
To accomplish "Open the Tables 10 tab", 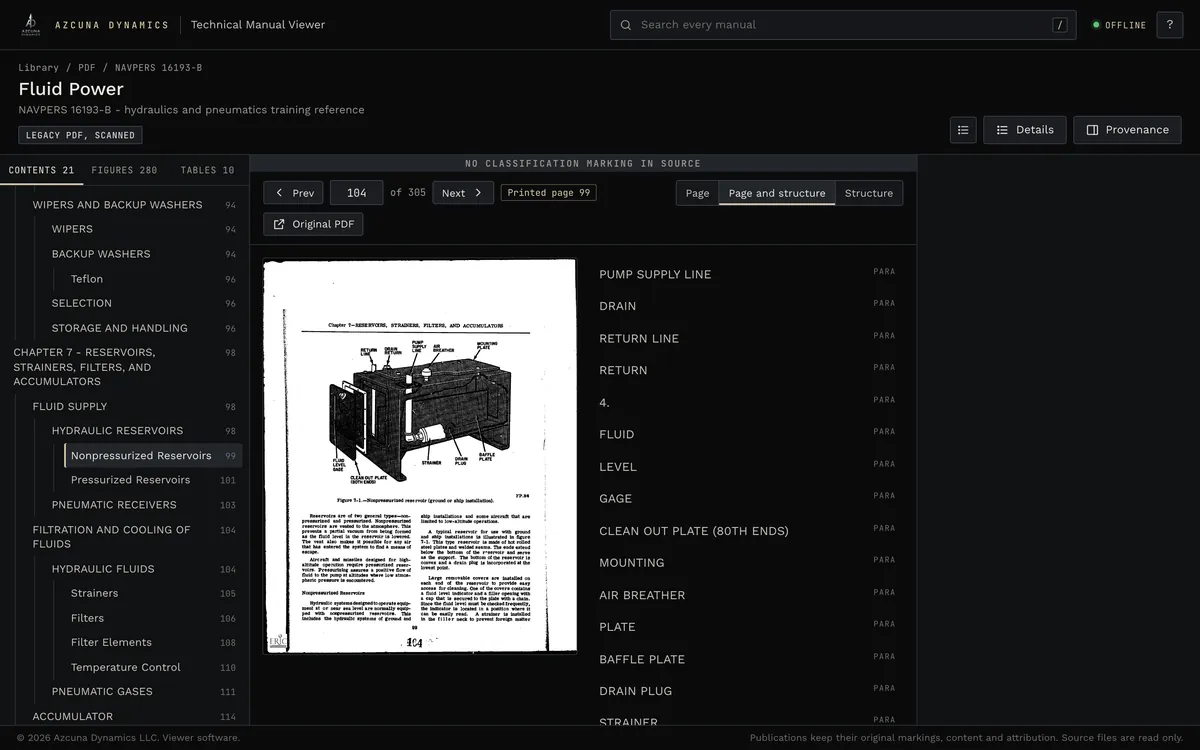I will [x=207, y=170].
